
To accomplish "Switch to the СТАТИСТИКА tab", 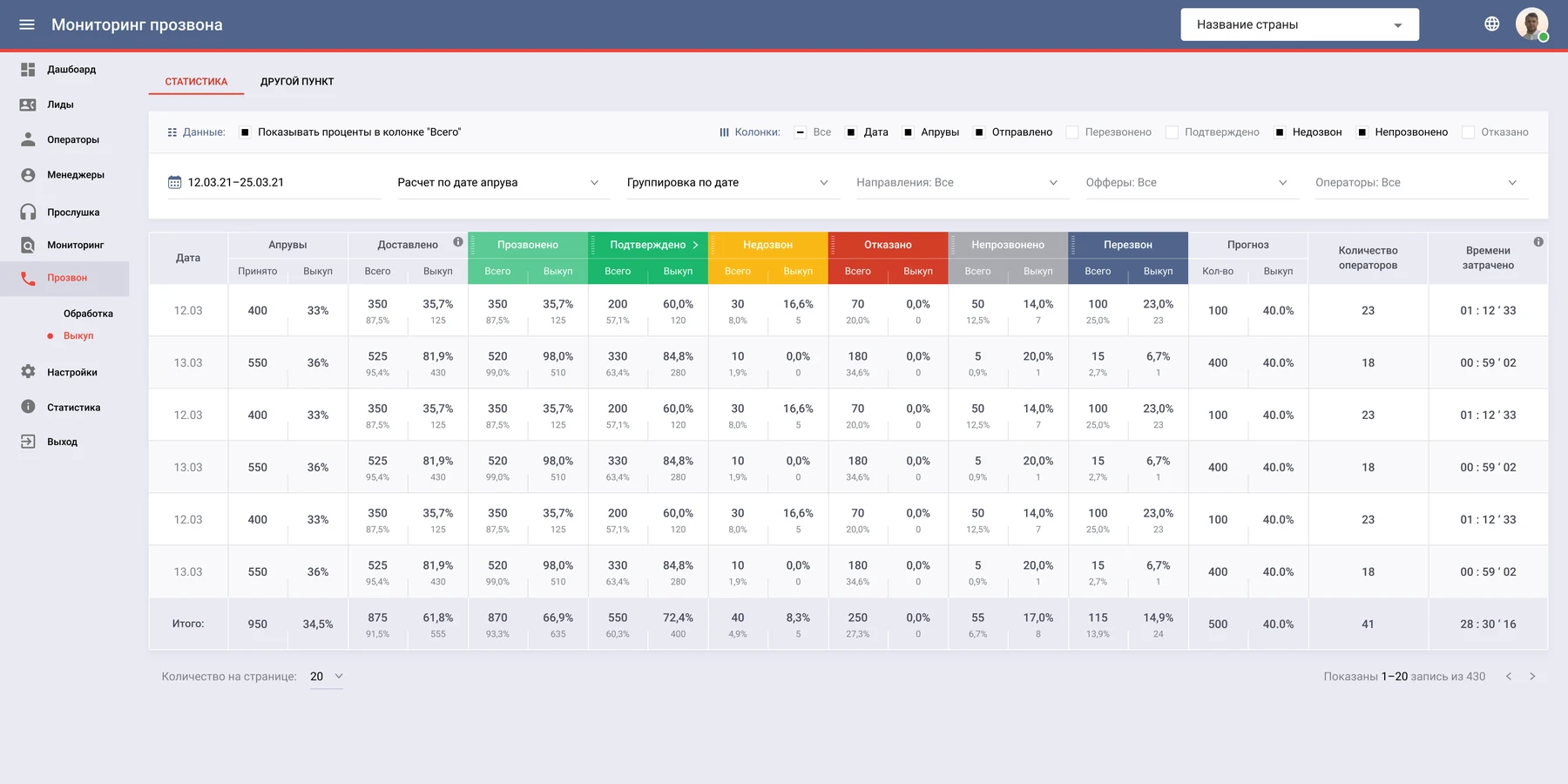I will point(196,81).
